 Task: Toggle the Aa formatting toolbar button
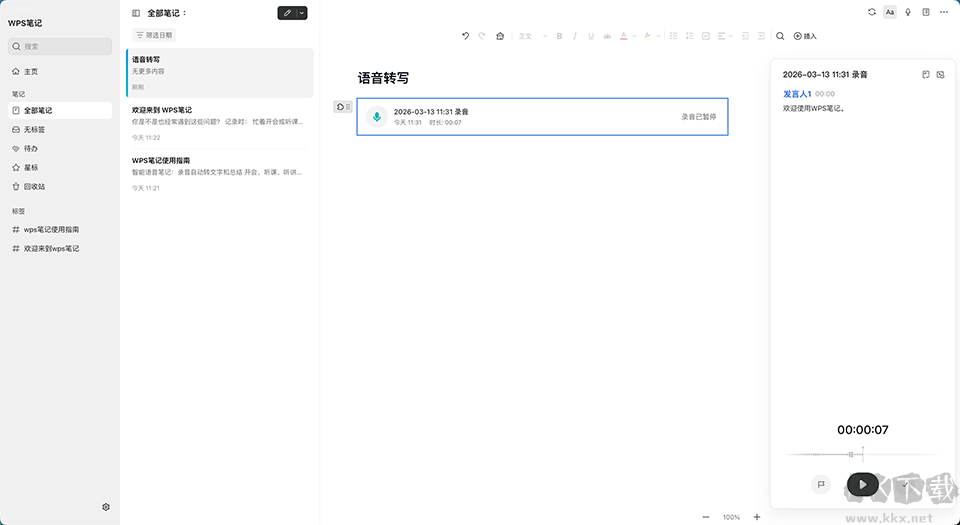[890, 12]
